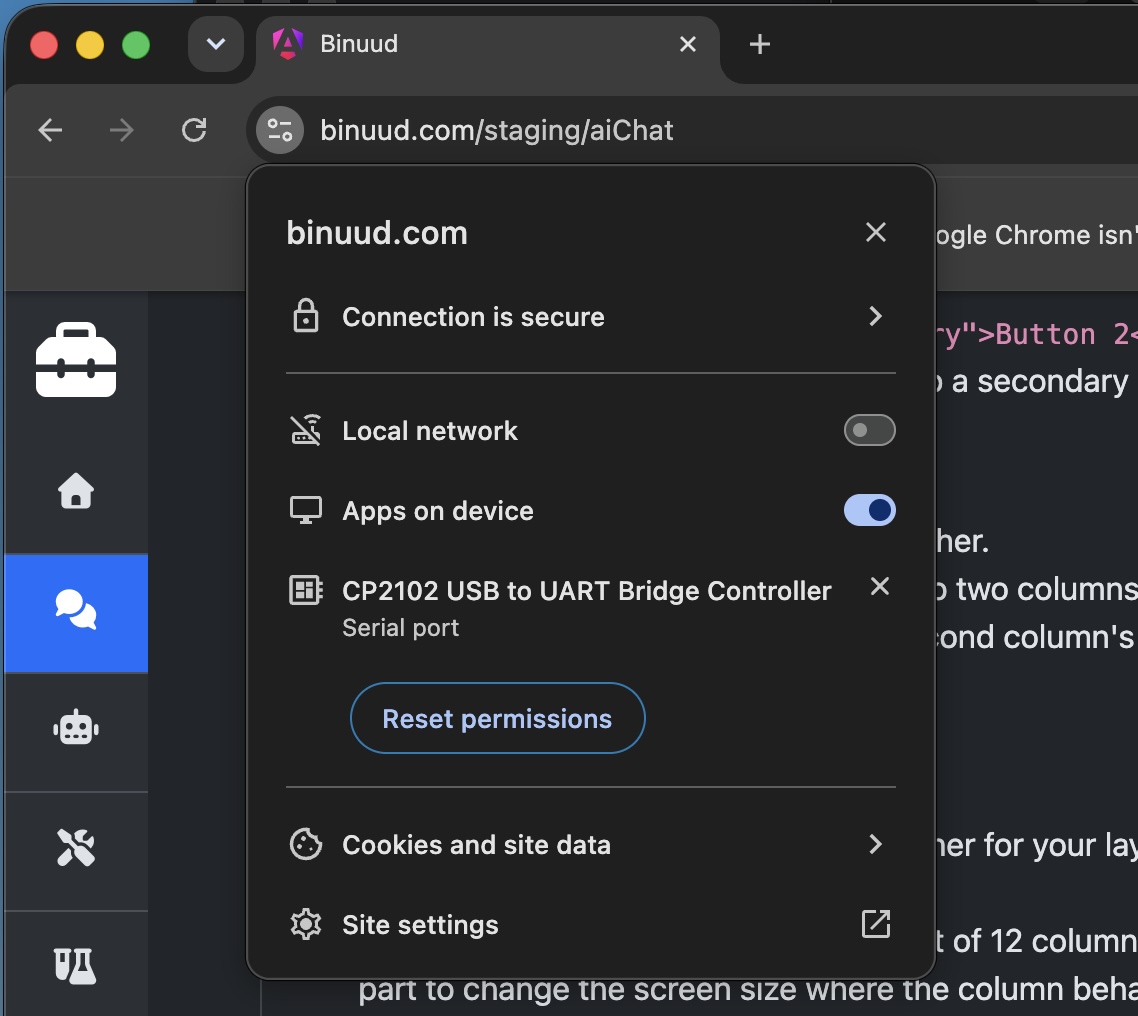Go forward in browser history
Image resolution: width=1138 pixels, height=1016 pixels.
click(x=121, y=131)
